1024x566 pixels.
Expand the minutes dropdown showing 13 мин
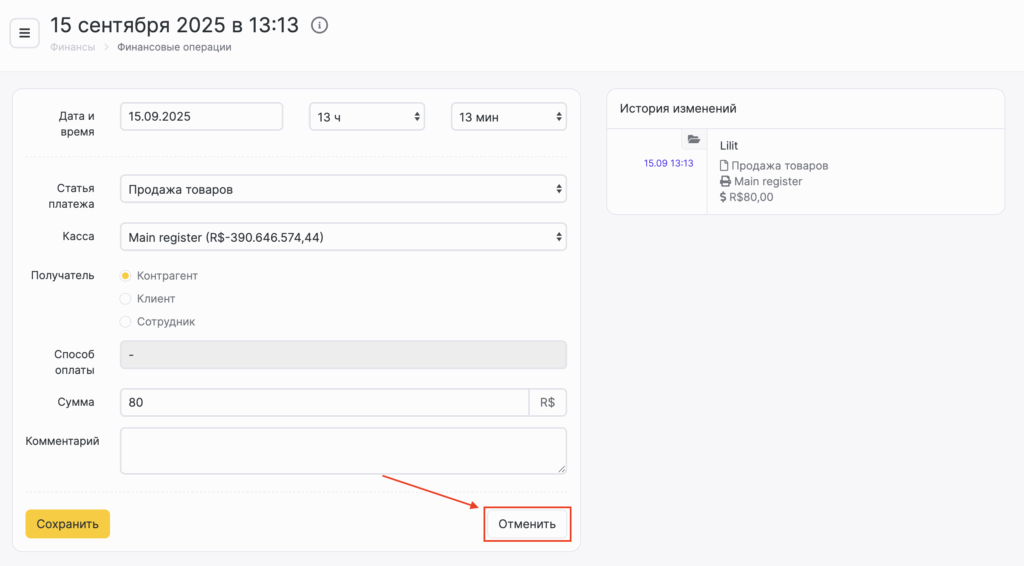[508, 117]
